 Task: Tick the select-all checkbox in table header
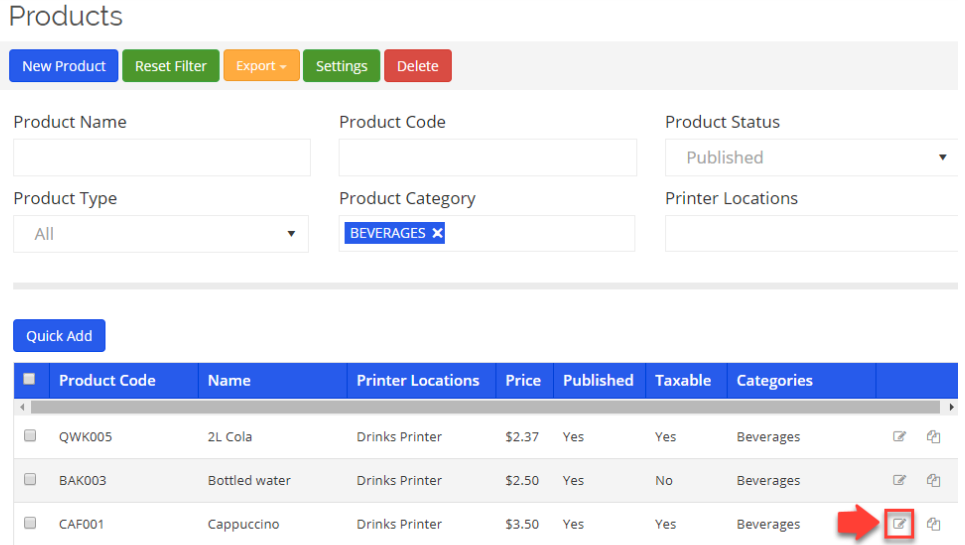pyautogui.click(x=29, y=379)
